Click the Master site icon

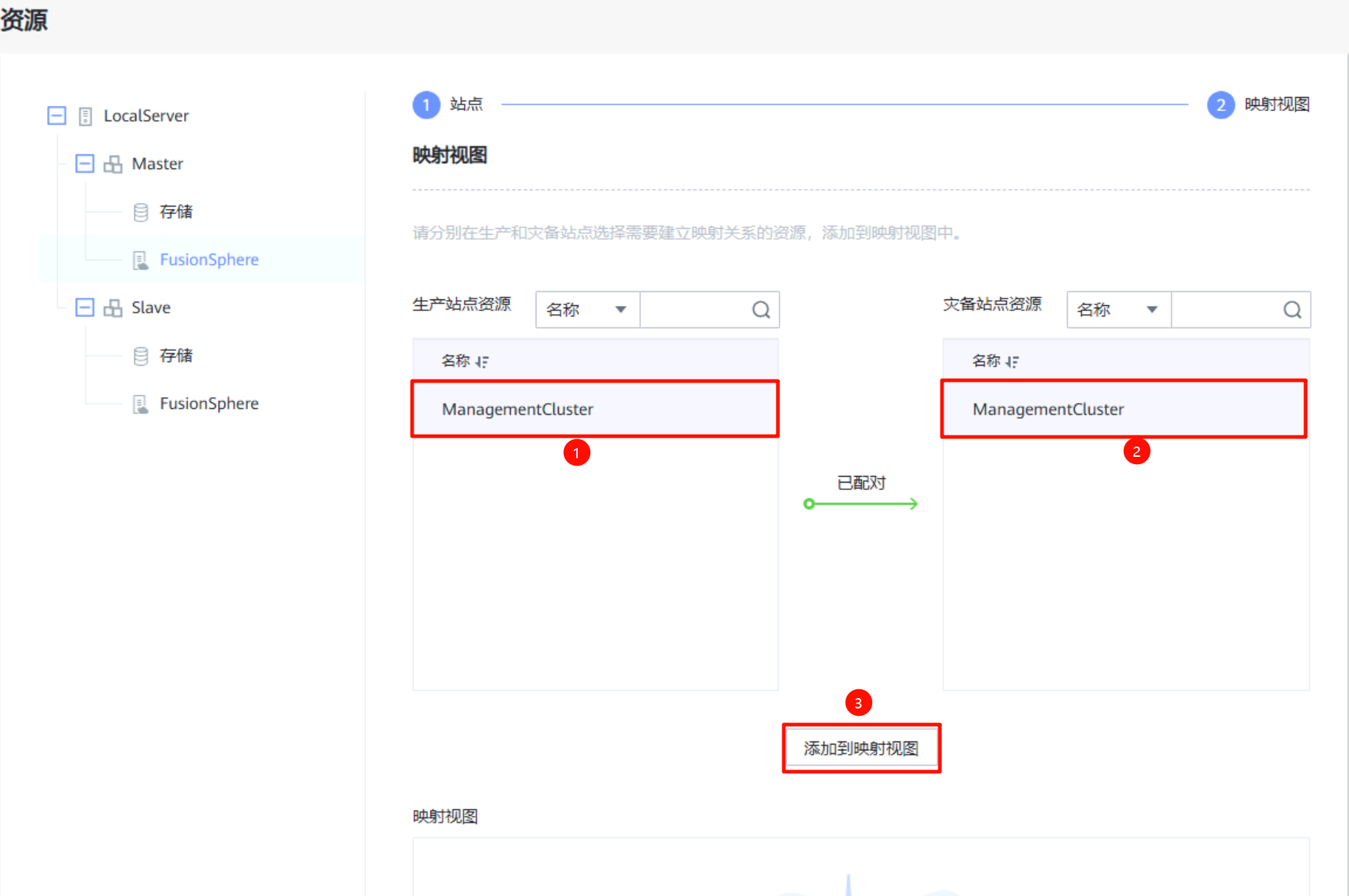click(x=113, y=164)
